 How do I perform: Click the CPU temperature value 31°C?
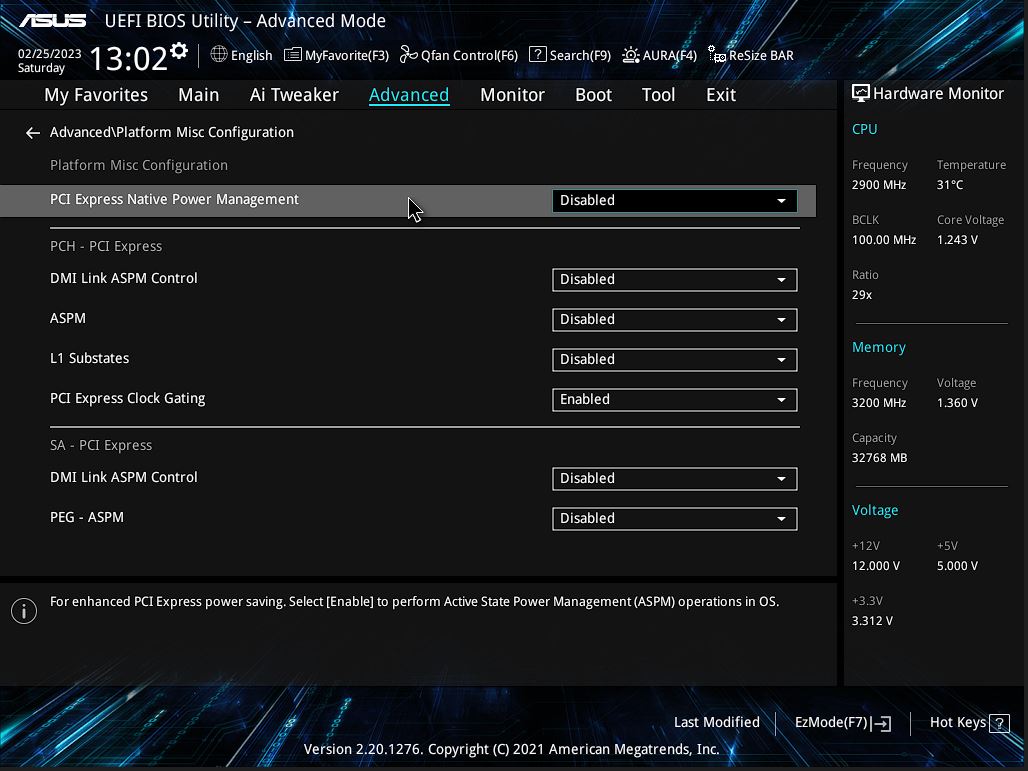point(950,185)
